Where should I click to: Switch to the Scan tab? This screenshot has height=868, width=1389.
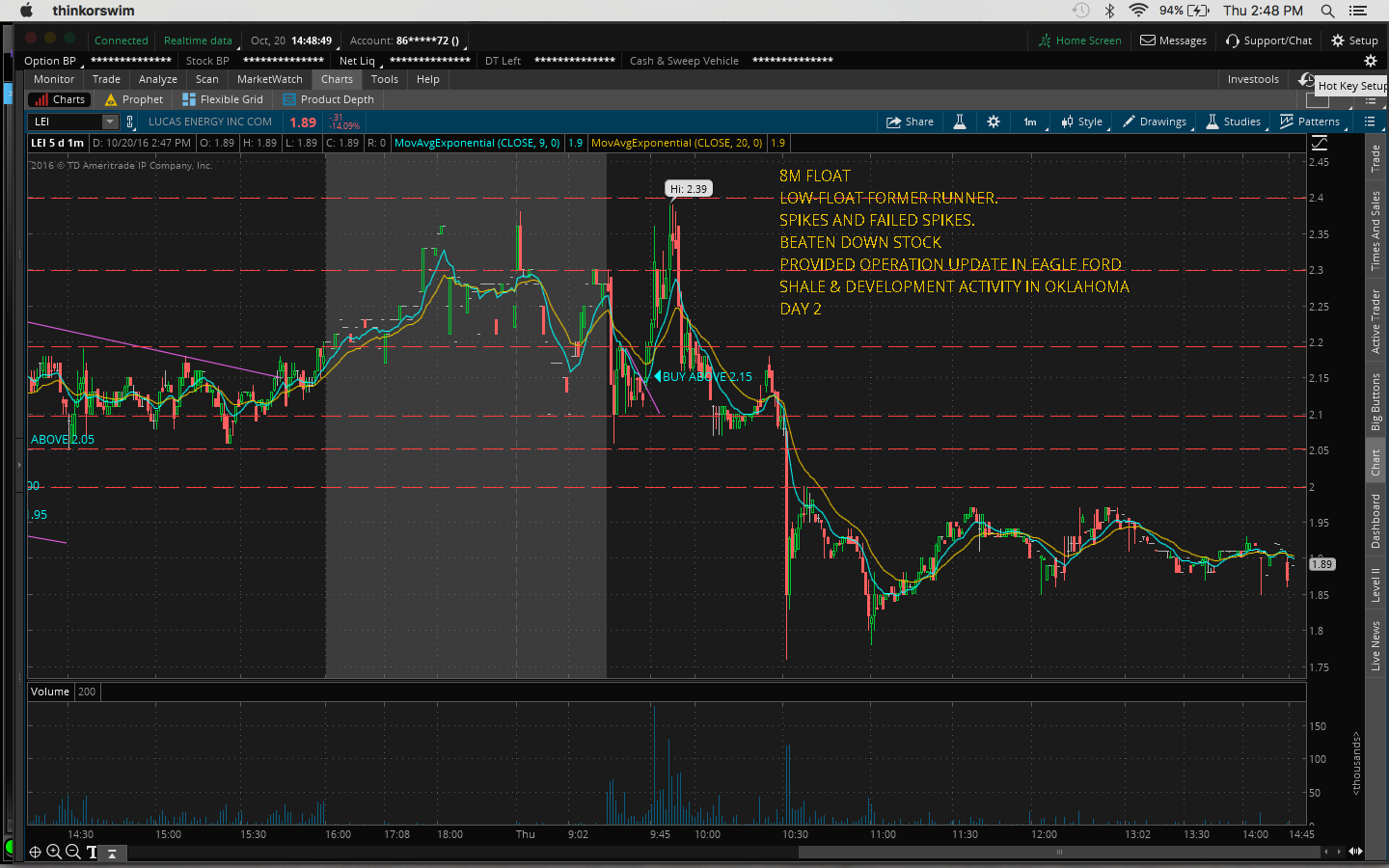pyautogui.click(x=206, y=79)
